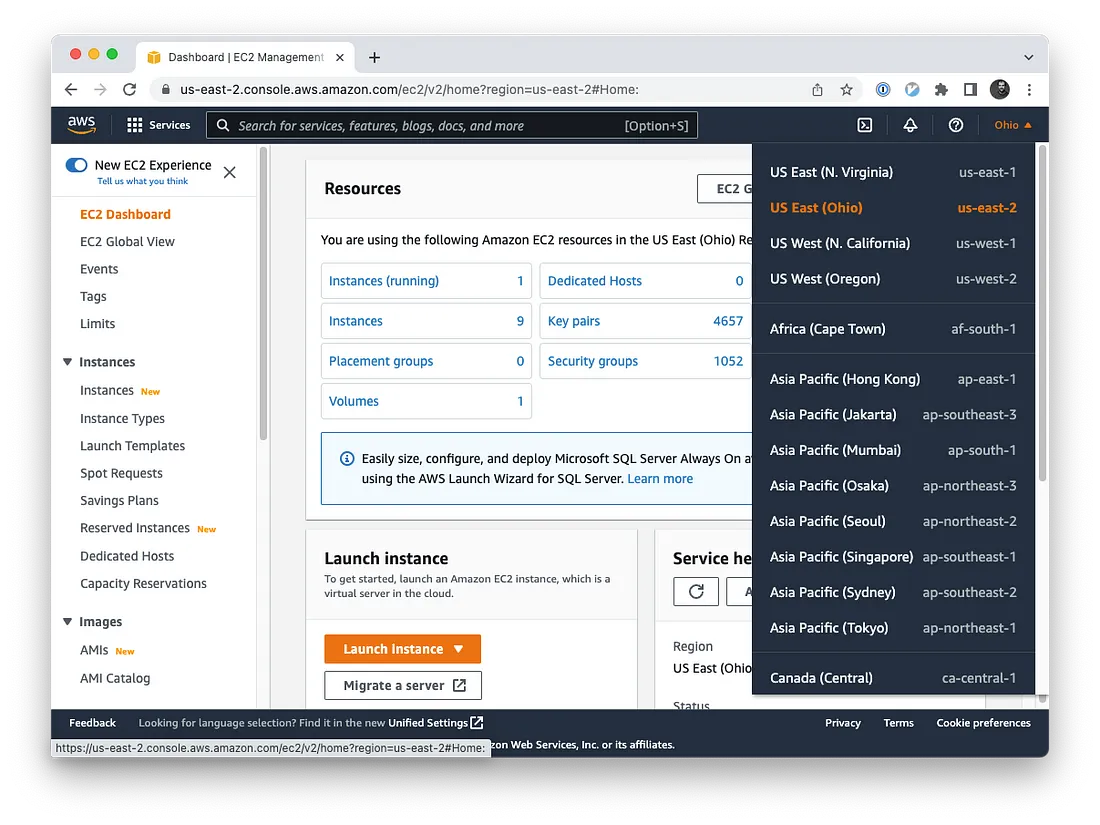Click Migrate a server button
This screenshot has height=825, width=1100.
click(x=403, y=685)
